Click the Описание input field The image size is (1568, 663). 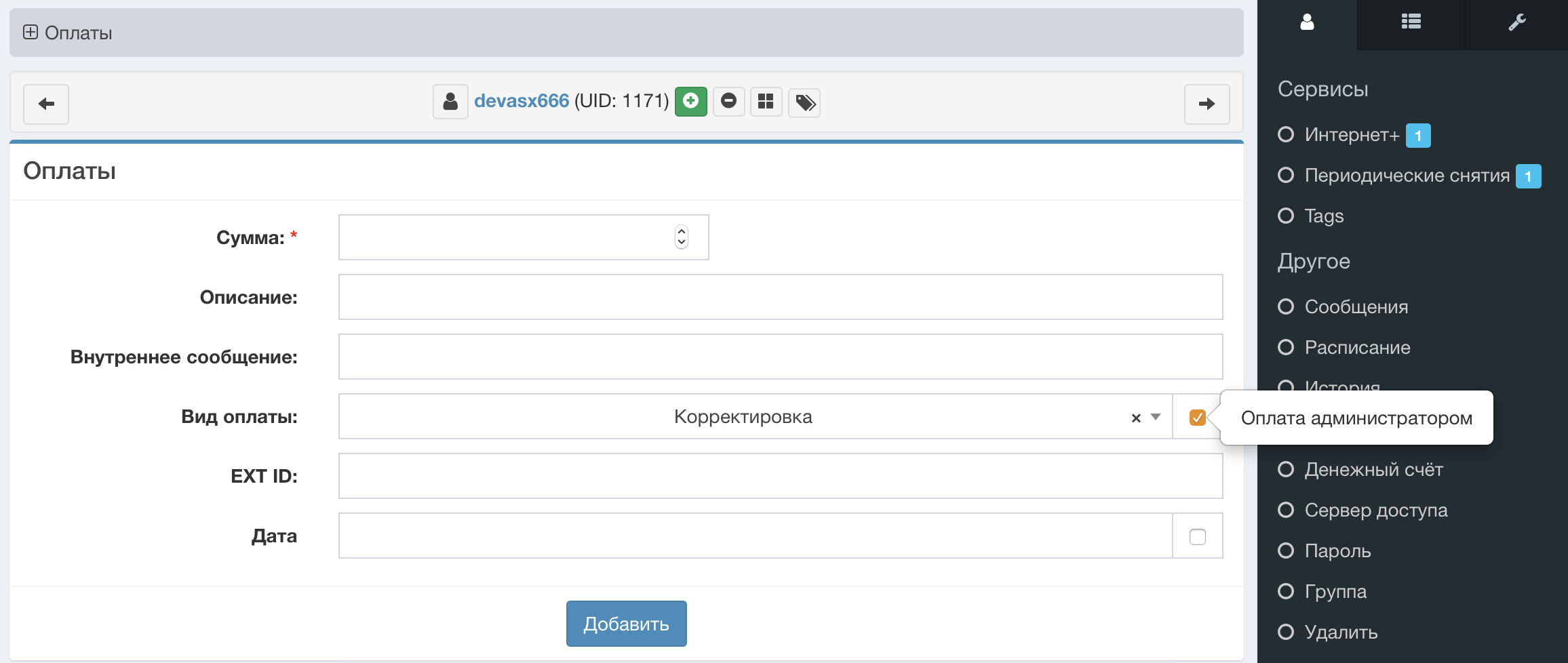(780, 297)
